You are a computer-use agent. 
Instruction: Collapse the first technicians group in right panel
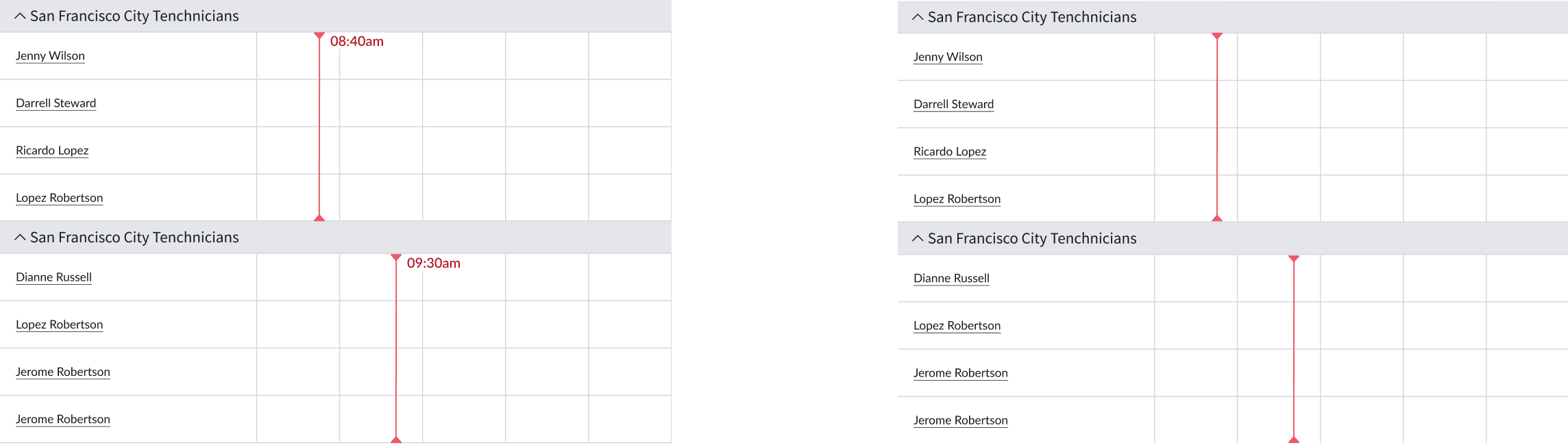pyautogui.click(x=918, y=17)
